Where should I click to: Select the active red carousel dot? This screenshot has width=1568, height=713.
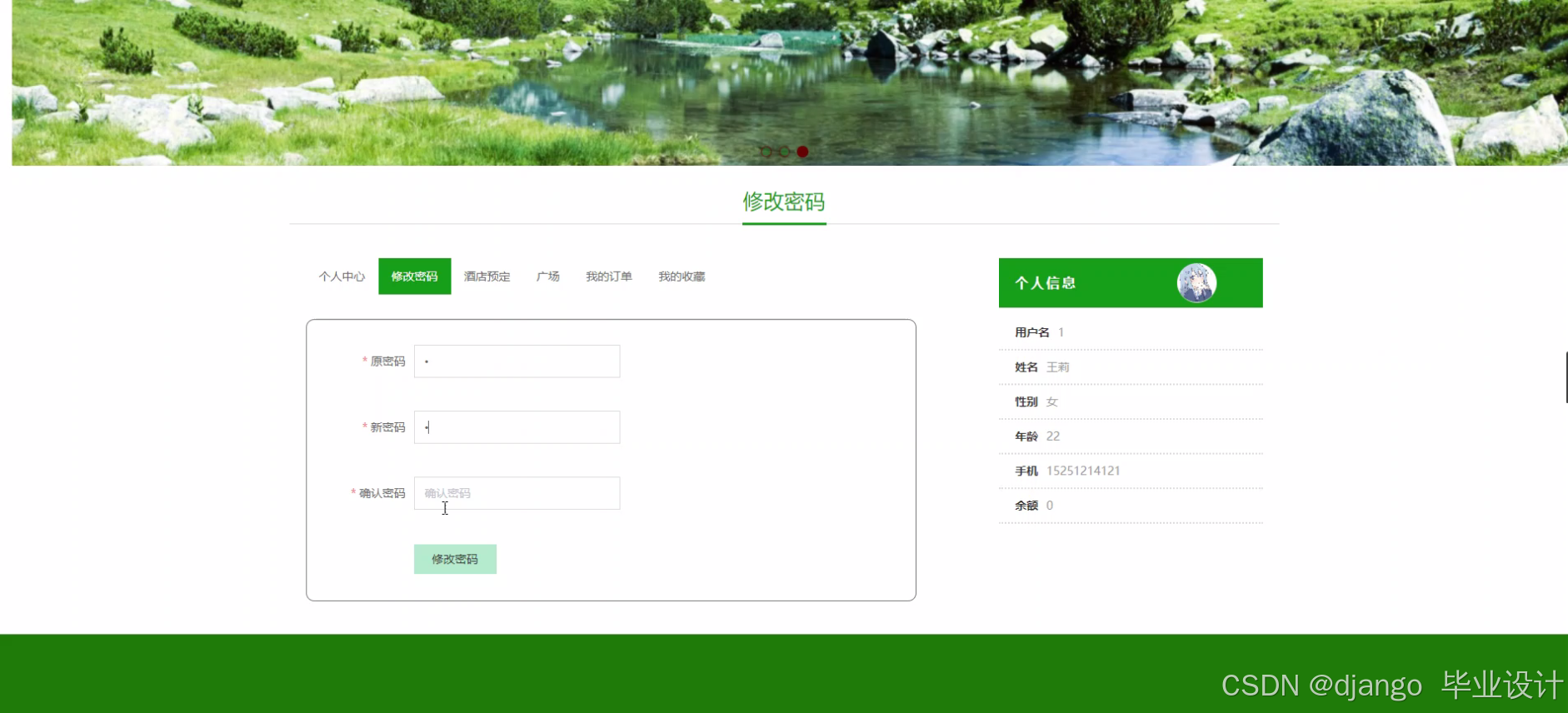[x=802, y=152]
